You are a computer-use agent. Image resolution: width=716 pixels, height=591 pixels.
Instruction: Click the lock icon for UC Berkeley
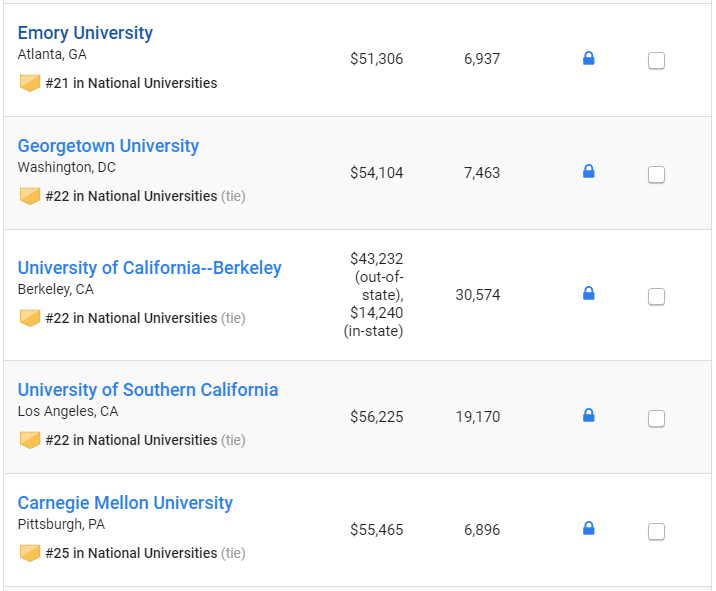[x=589, y=293]
